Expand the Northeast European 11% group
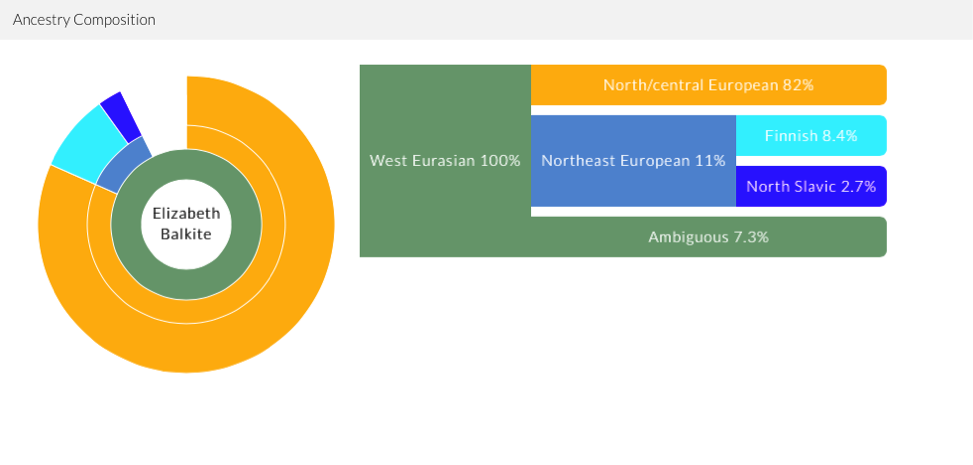Viewport: 973px width, 465px height. tap(633, 161)
